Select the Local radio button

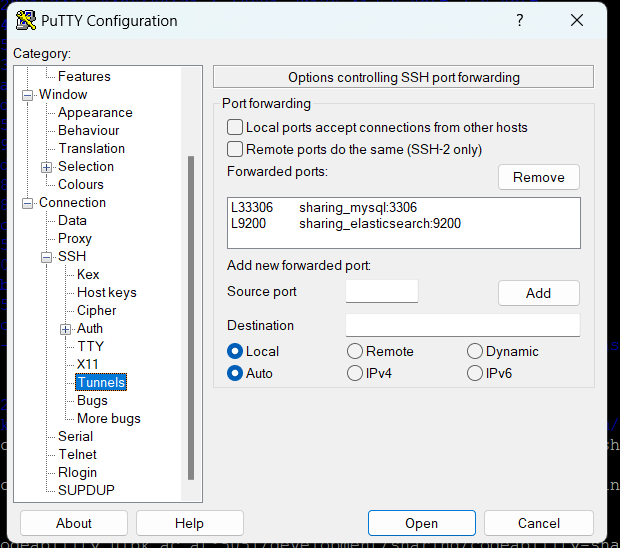click(x=235, y=351)
